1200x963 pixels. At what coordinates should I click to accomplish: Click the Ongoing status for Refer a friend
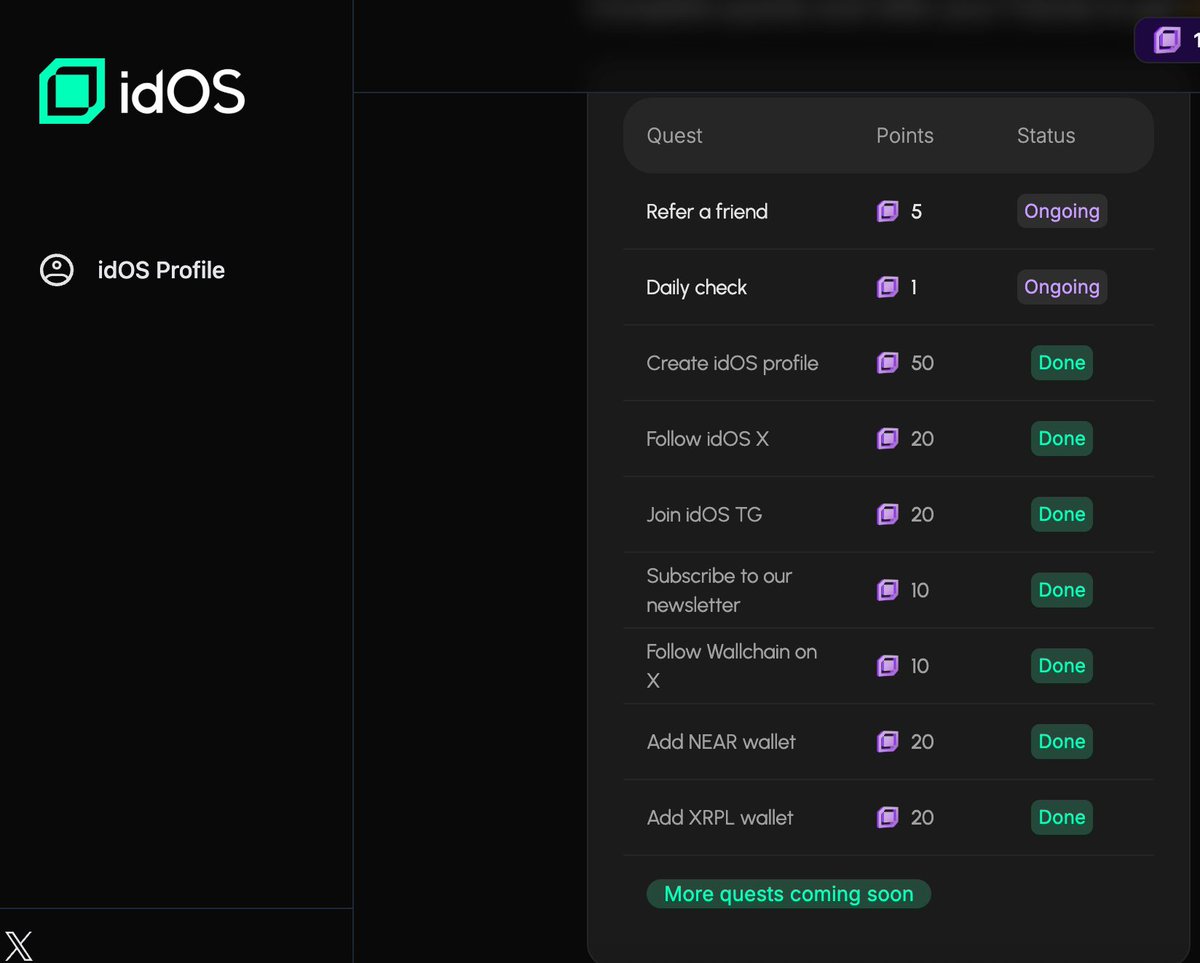click(1062, 211)
